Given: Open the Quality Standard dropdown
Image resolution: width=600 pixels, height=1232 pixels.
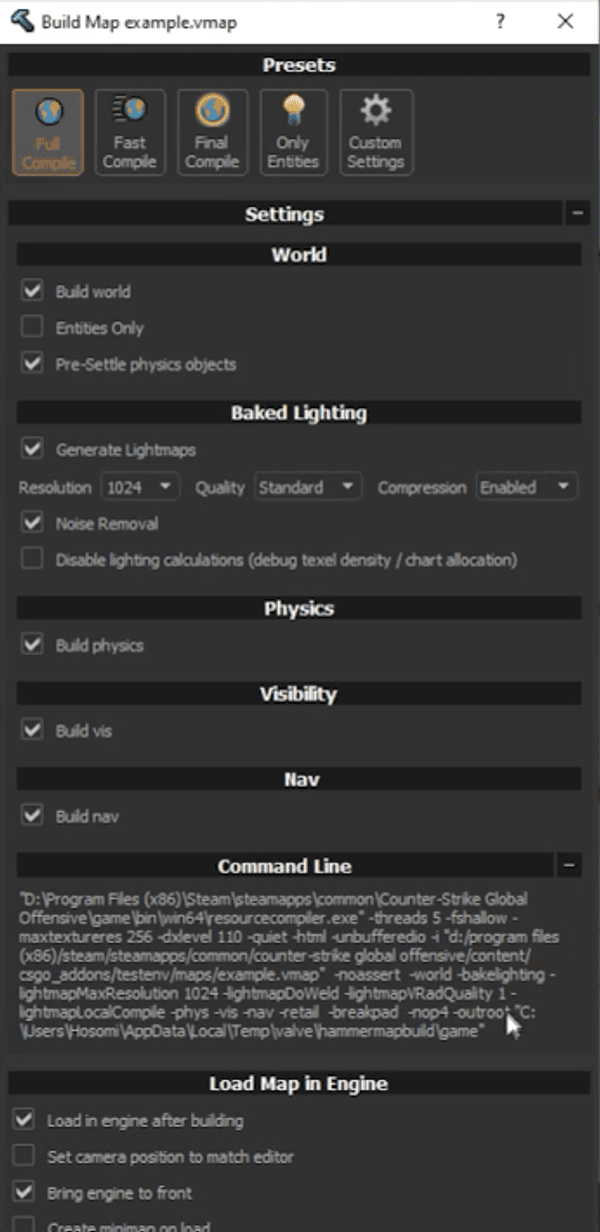Looking at the screenshot, I should [x=306, y=487].
